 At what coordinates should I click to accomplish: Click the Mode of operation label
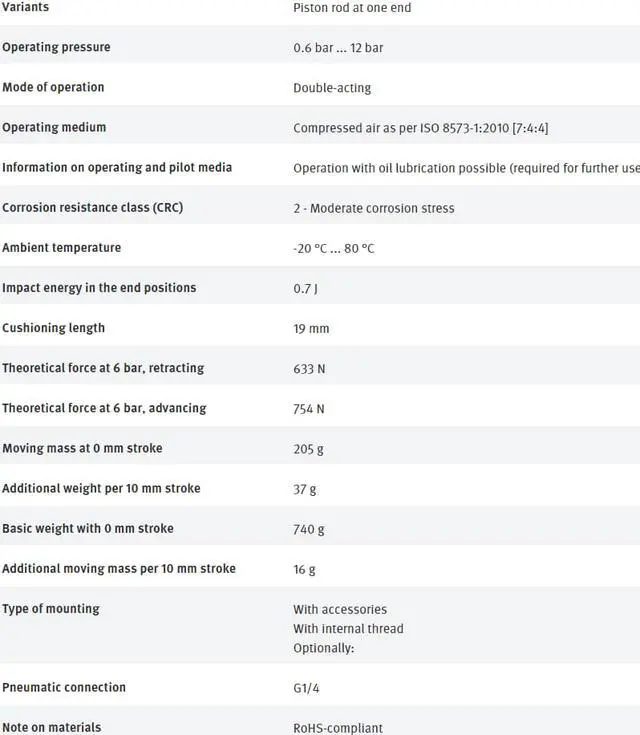point(53,87)
